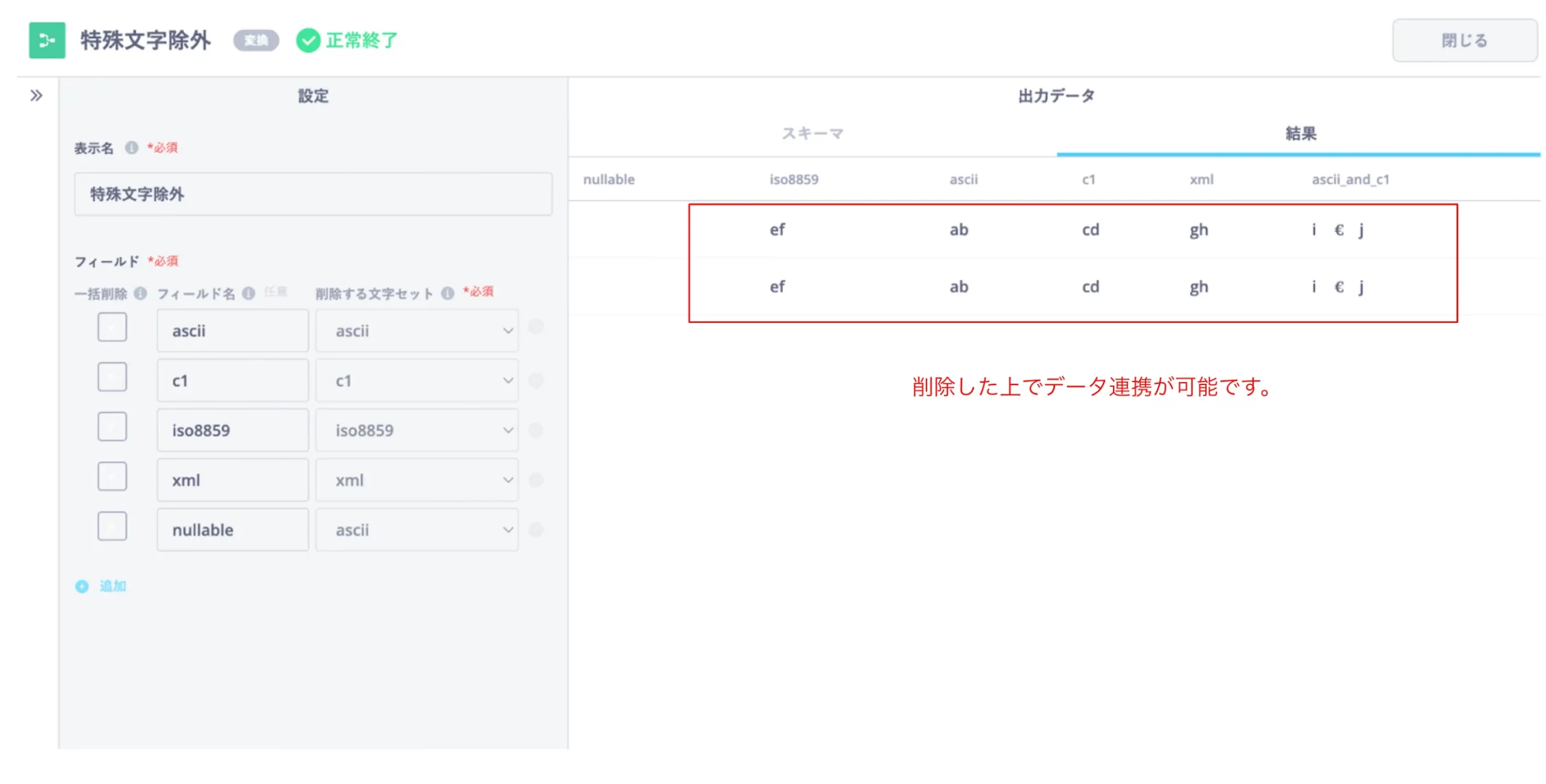The image size is (1546, 784).
Task: Click the blue plus icon for 追加
Action: 82,586
